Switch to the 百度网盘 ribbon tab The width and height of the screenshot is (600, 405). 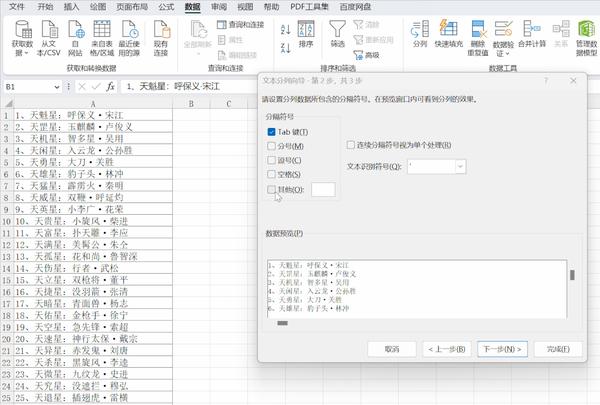pos(355,7)
